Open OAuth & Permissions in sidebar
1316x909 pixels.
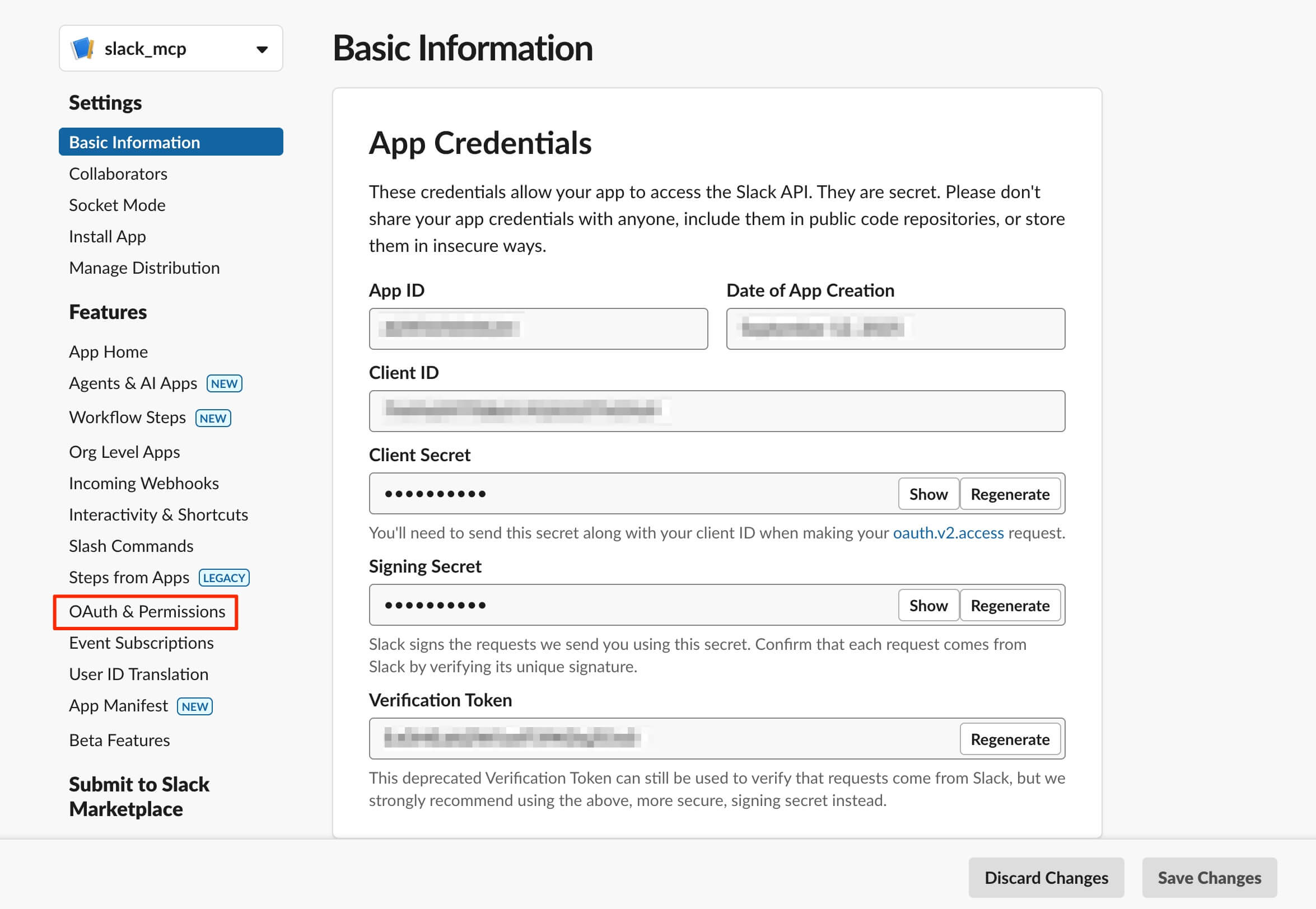coord(147,611)
